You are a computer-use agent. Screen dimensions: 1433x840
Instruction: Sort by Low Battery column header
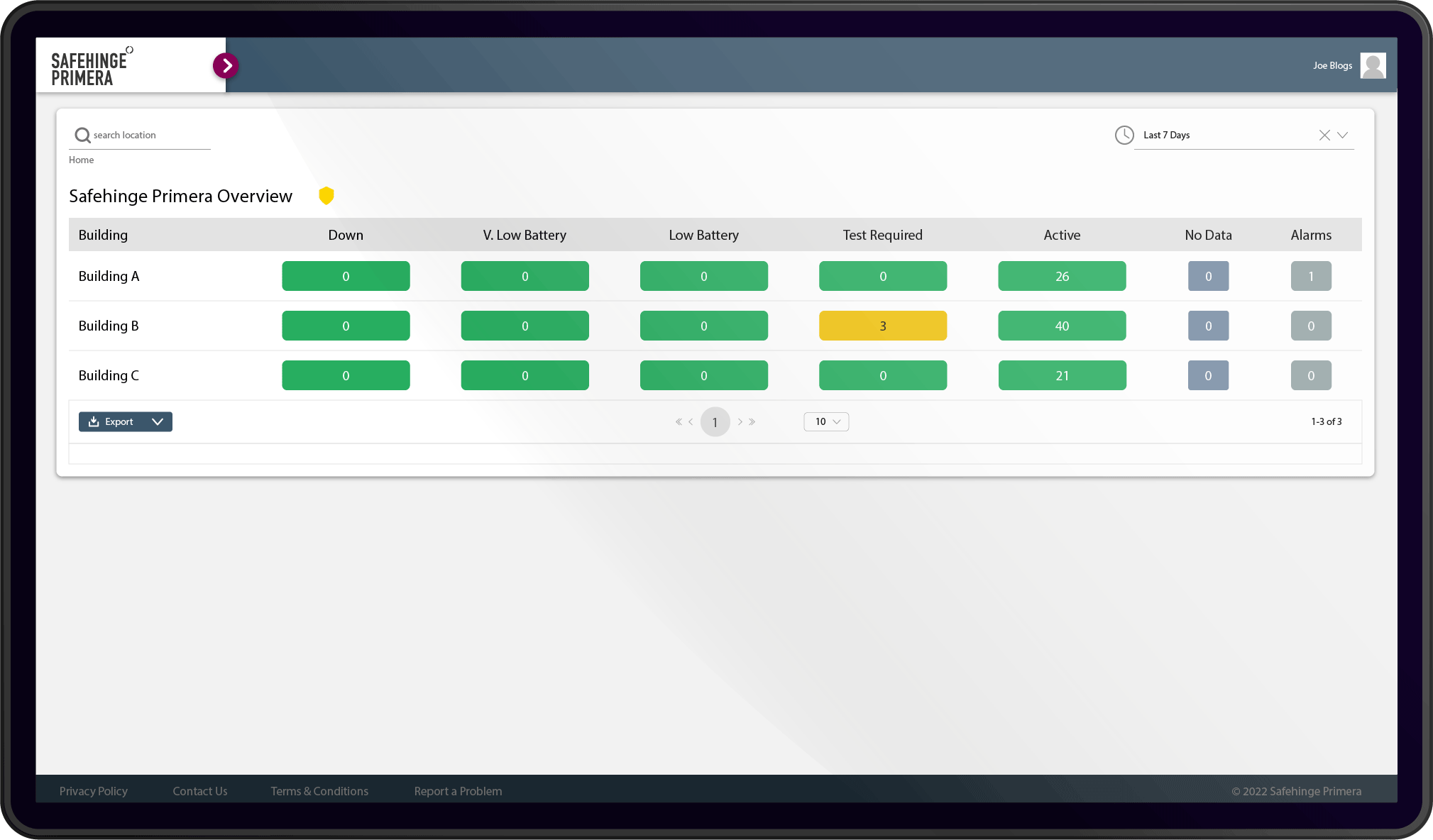tap(703, 235)
